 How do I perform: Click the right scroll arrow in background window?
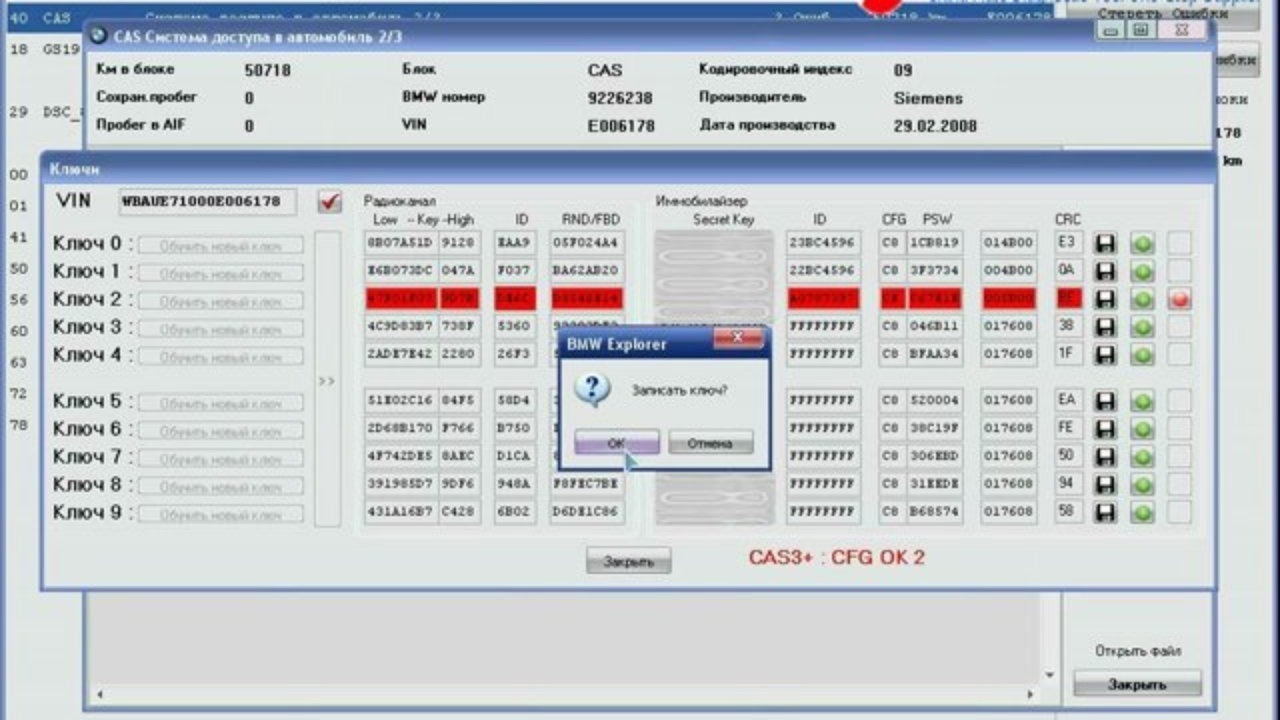pos(1031,694)
